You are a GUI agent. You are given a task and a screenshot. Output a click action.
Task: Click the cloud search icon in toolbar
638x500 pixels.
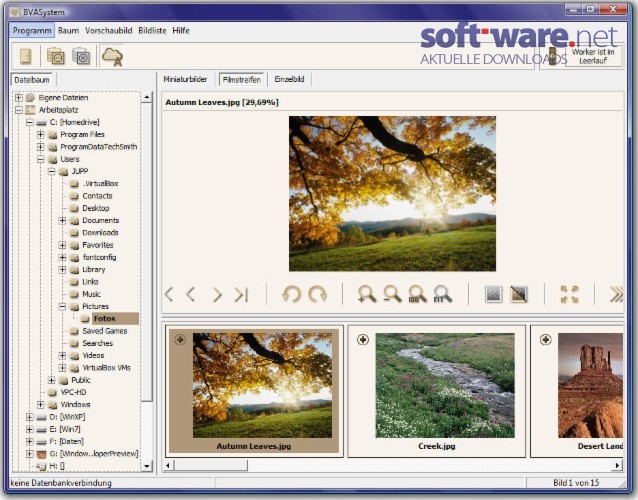112,56
